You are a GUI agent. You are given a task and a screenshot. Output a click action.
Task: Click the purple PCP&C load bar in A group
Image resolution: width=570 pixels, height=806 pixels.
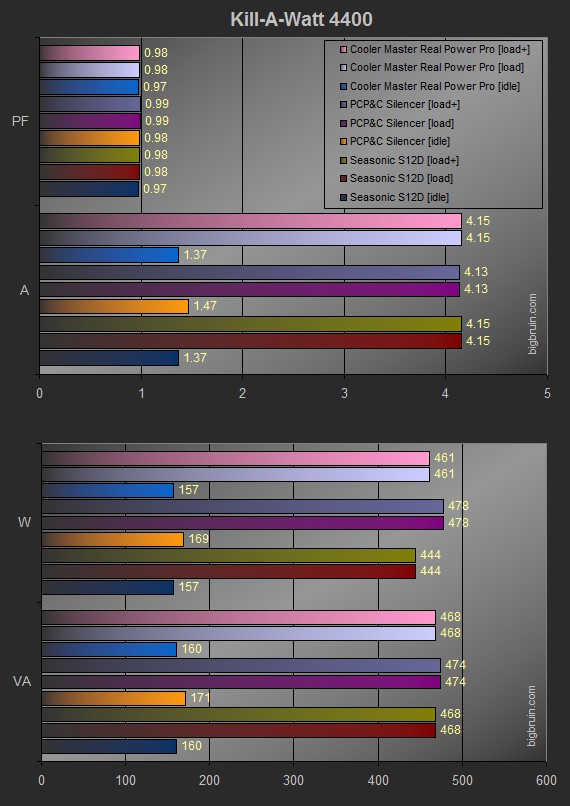click(x=249, y=289)
